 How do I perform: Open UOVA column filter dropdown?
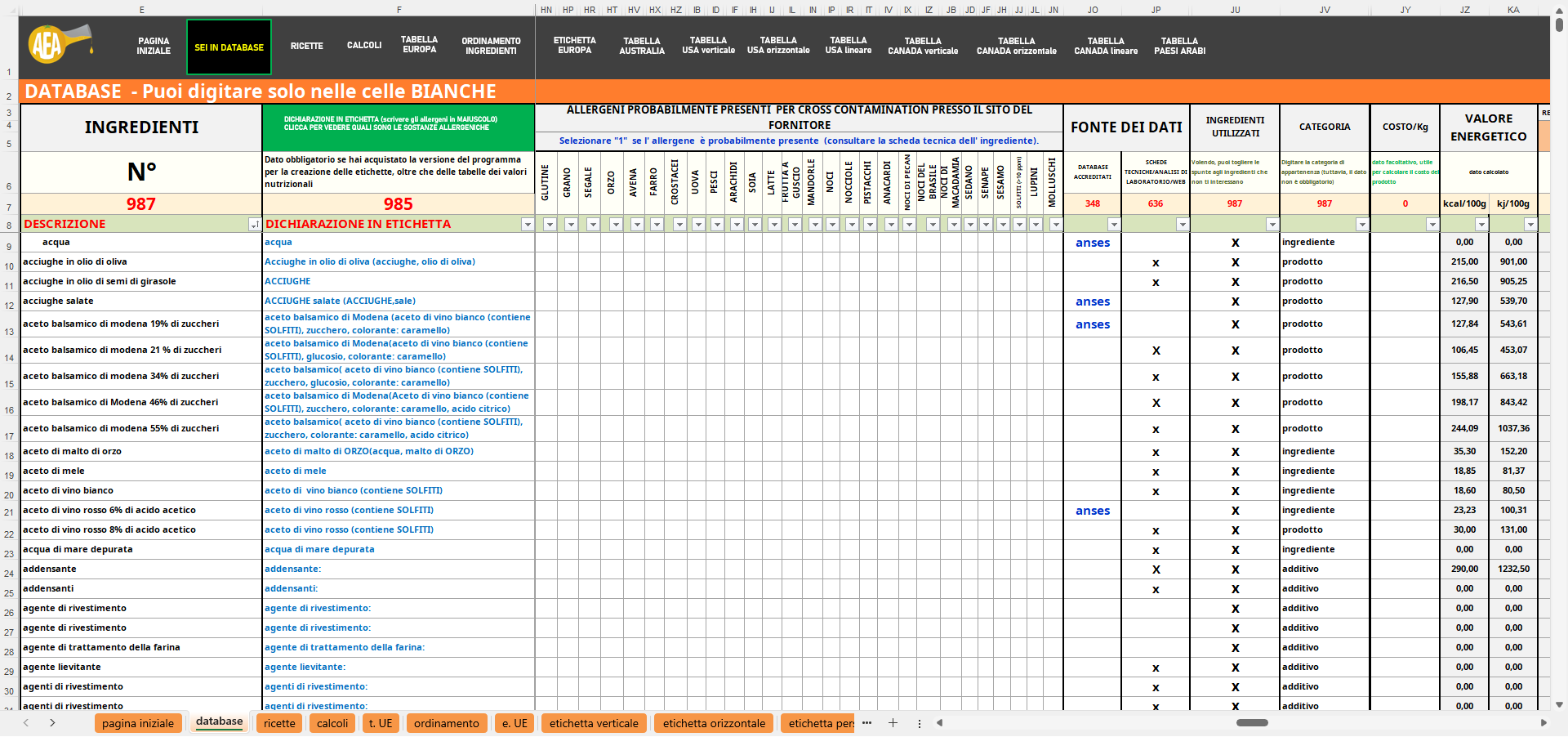[698, 225]
